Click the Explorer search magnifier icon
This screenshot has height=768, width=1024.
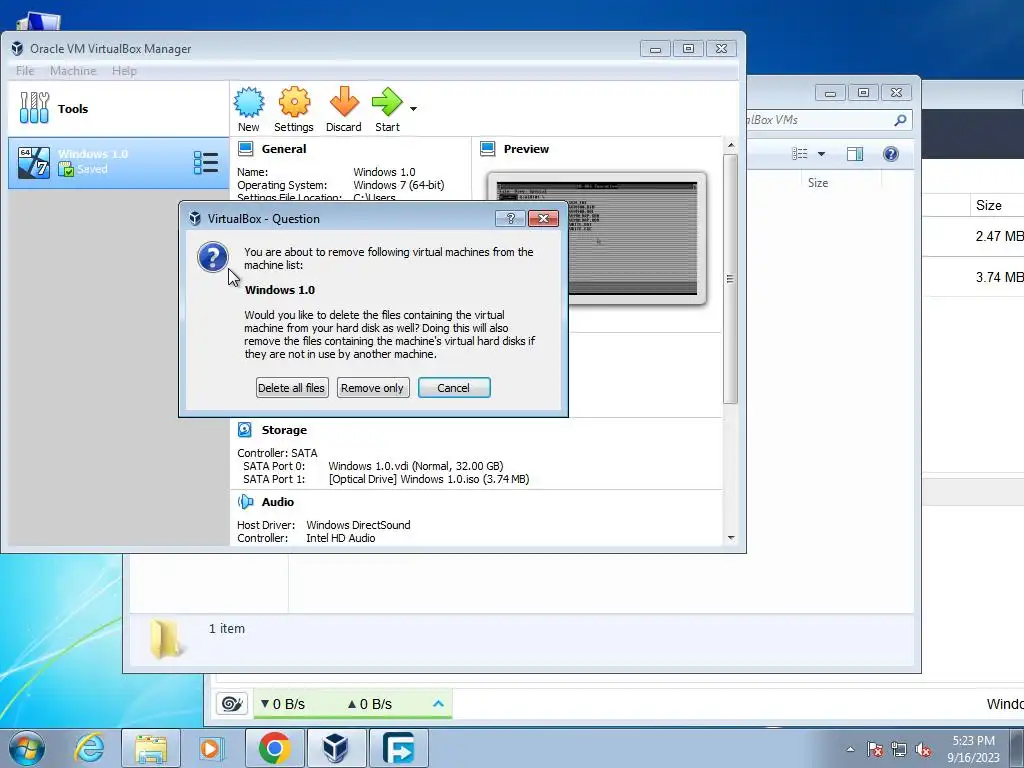[900, 120]
